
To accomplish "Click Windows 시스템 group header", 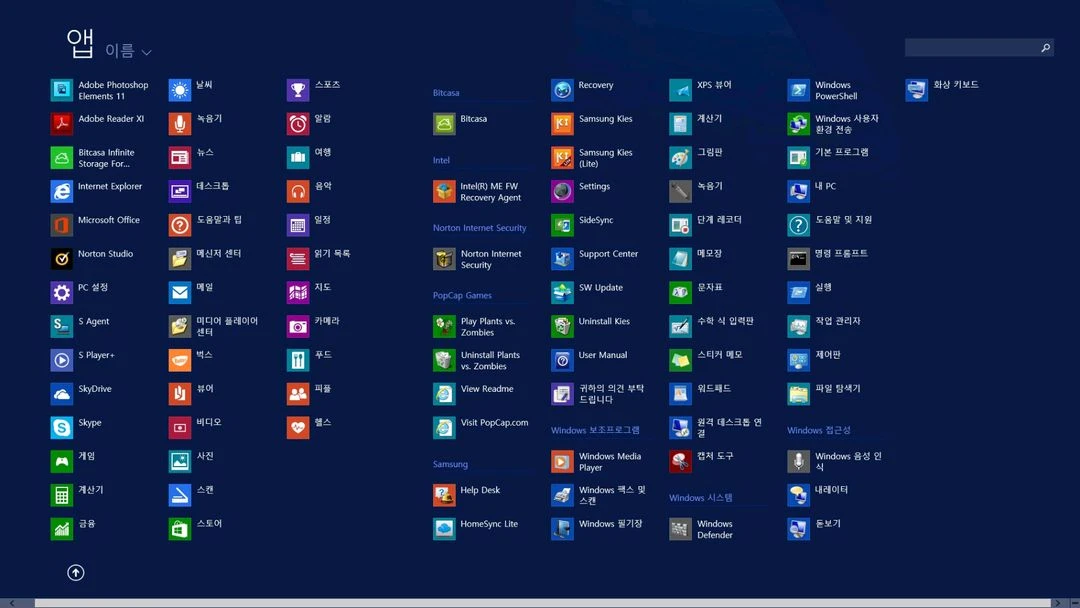I will click(700, 497).
